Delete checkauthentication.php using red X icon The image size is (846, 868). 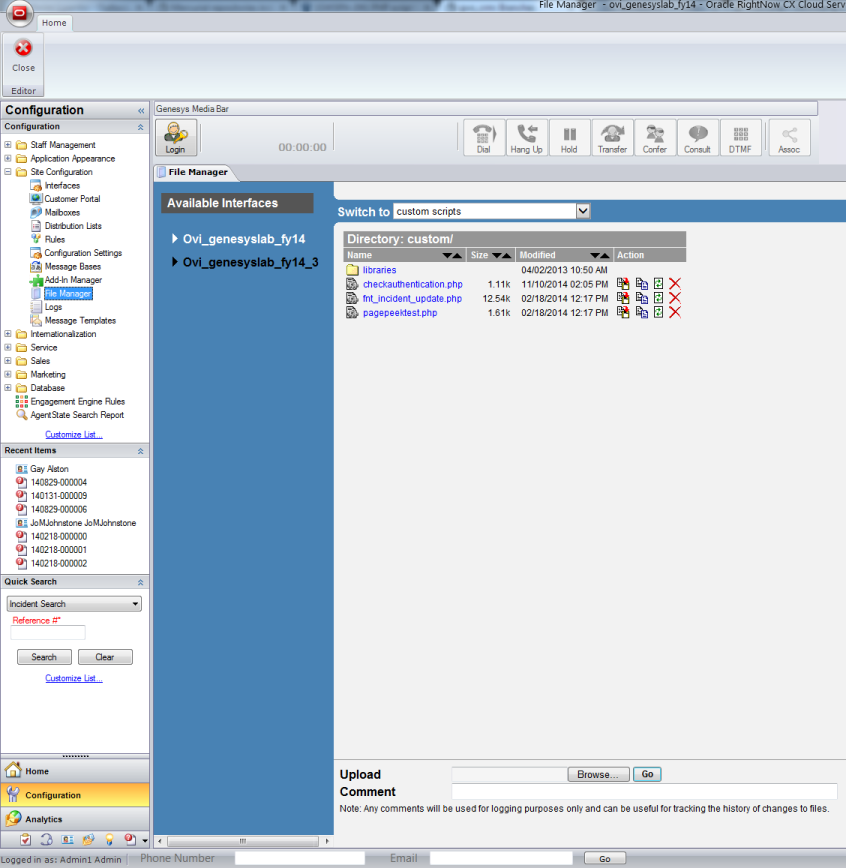pos(675,285)
